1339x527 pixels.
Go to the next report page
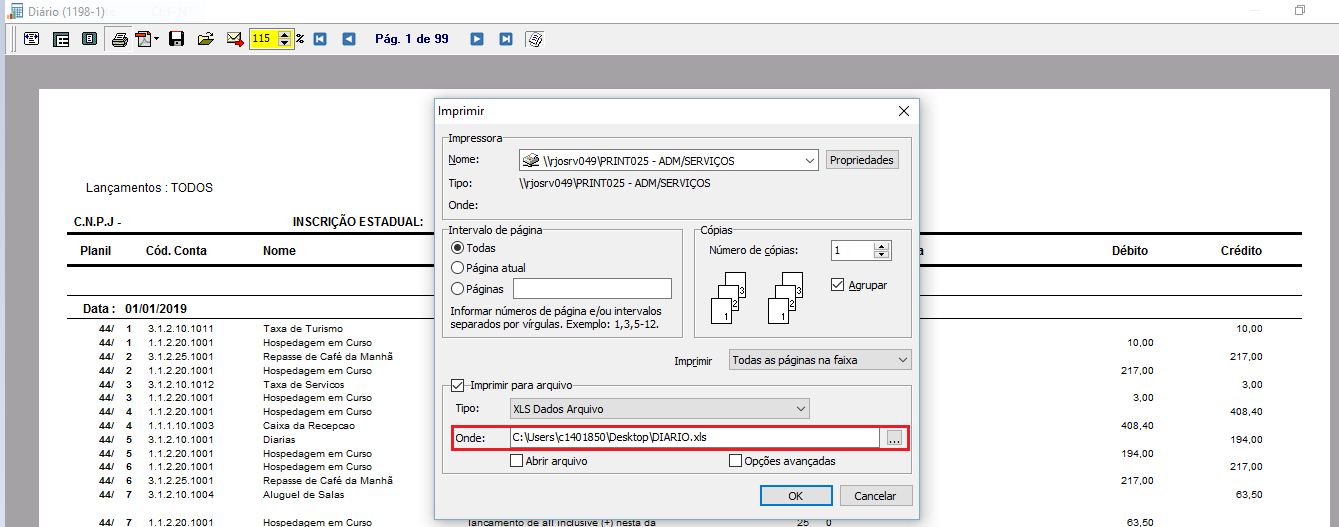coord(477,39)
